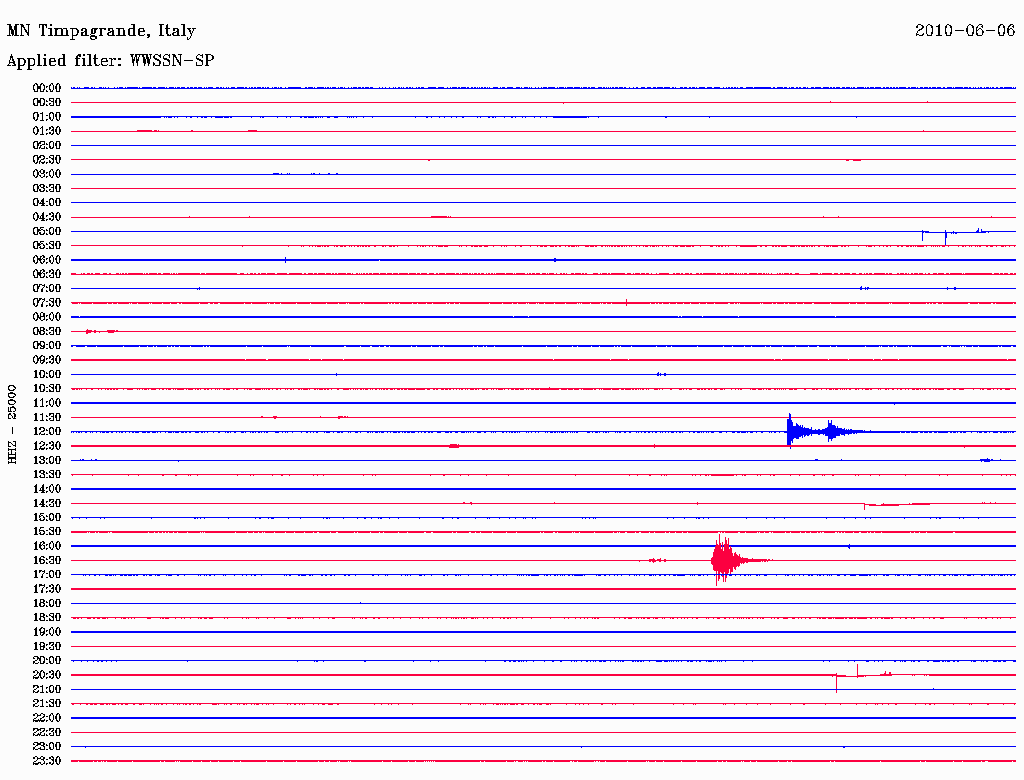Click the '05:30' time label

(x=47, y=245)
